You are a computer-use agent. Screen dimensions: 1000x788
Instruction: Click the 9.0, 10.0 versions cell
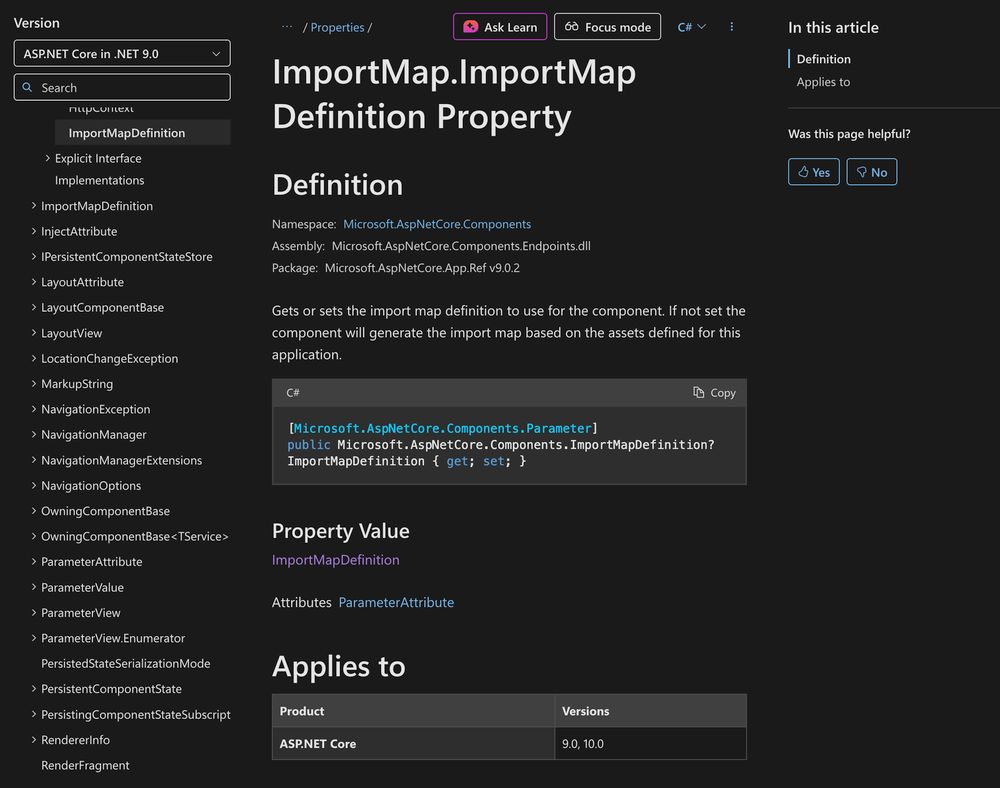(x=651, y=743)
